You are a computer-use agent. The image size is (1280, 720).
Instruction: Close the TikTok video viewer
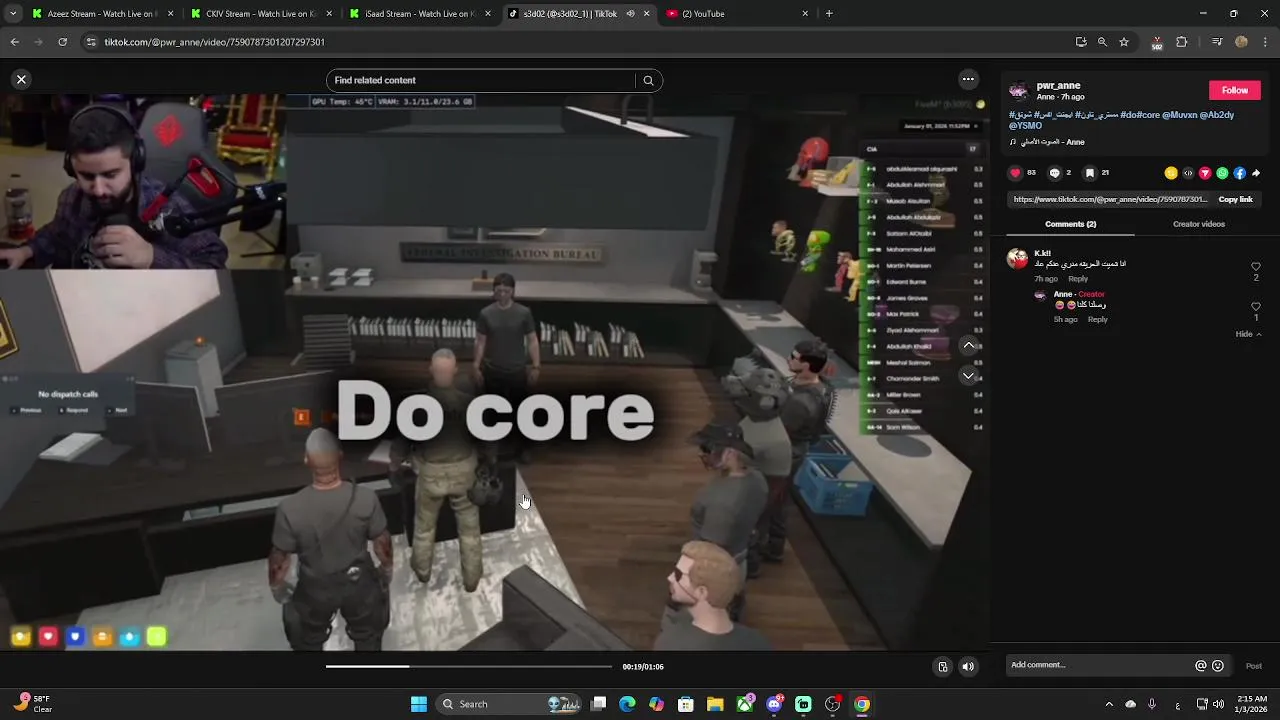(21, 79)
